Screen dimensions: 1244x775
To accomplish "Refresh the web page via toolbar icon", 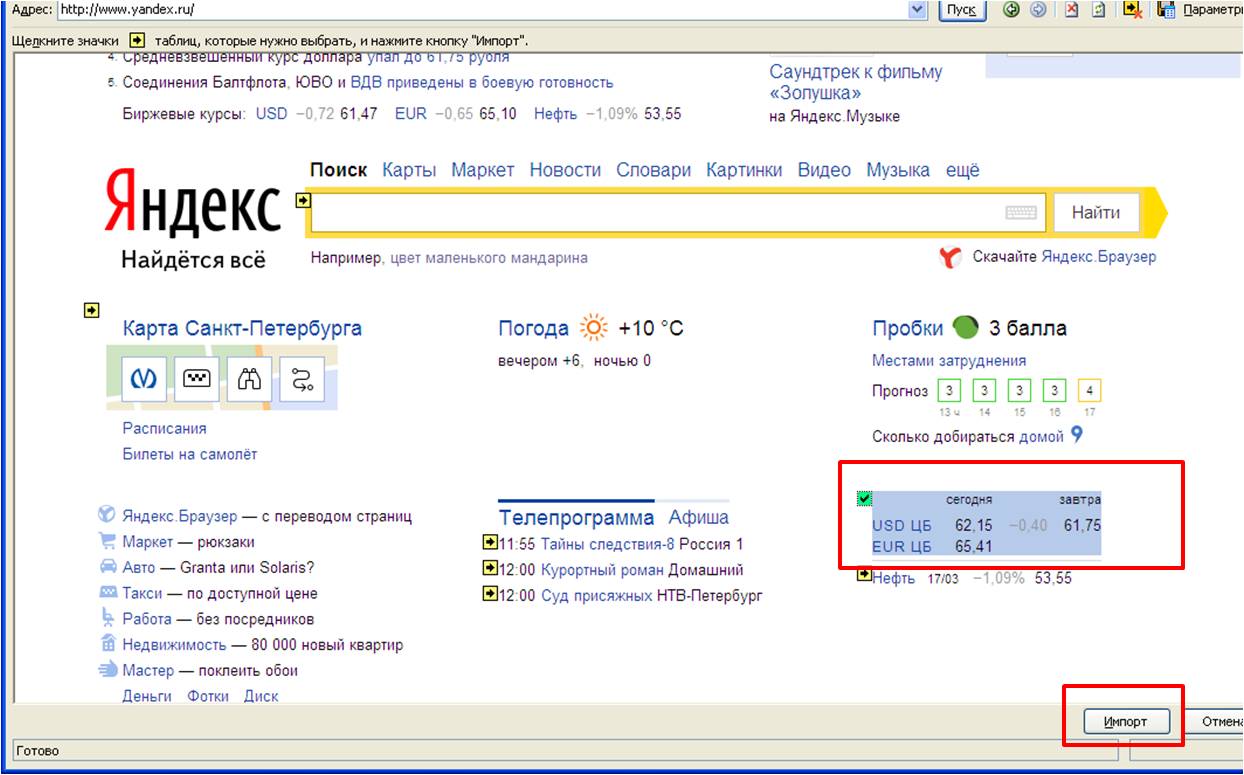I will coord(1098,10).
